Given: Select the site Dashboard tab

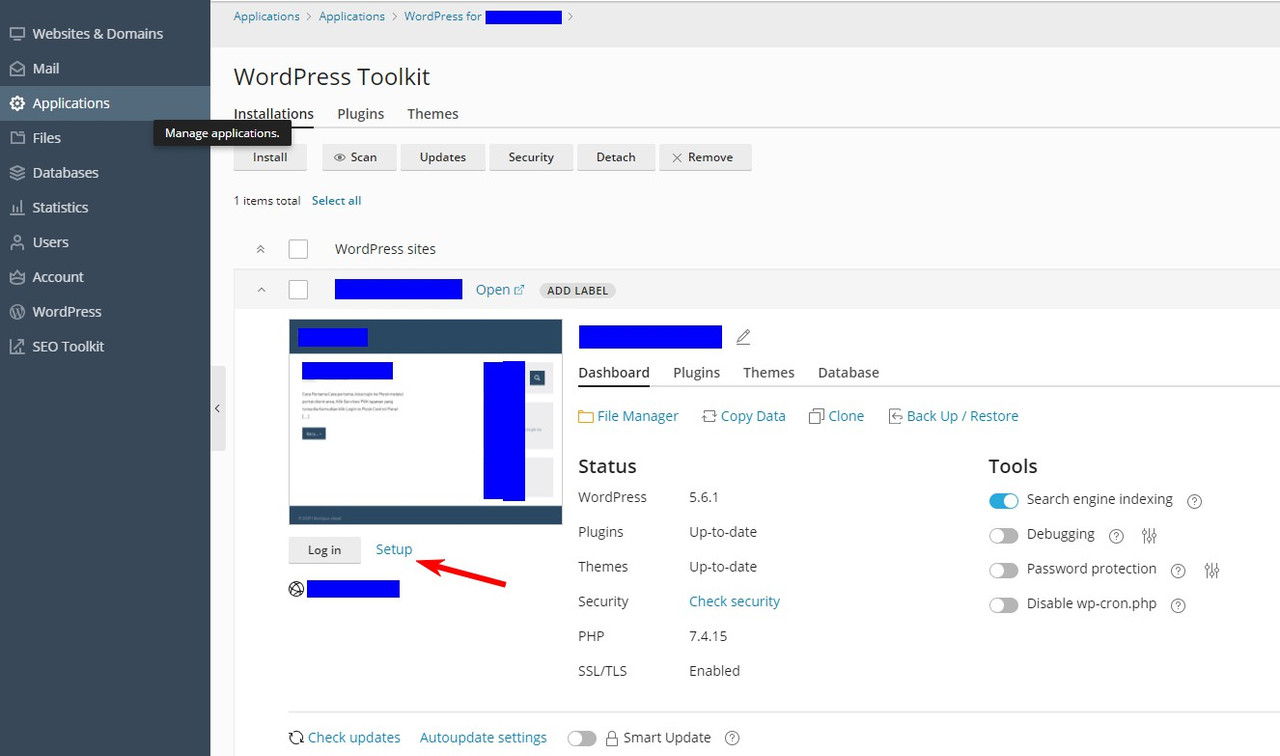Looking at the screenshot, I should click(614, 373).
